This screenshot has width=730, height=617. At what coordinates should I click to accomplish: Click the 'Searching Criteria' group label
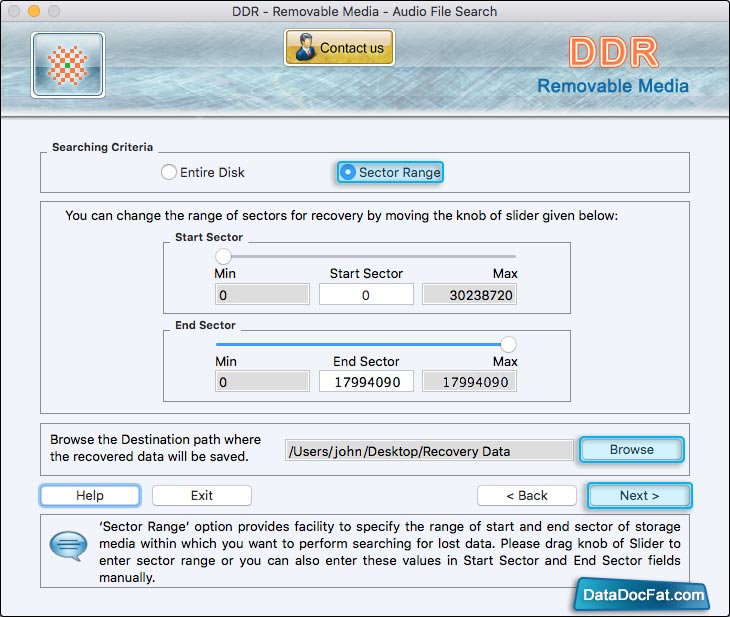pyautogui.click(x=102, y=147)
